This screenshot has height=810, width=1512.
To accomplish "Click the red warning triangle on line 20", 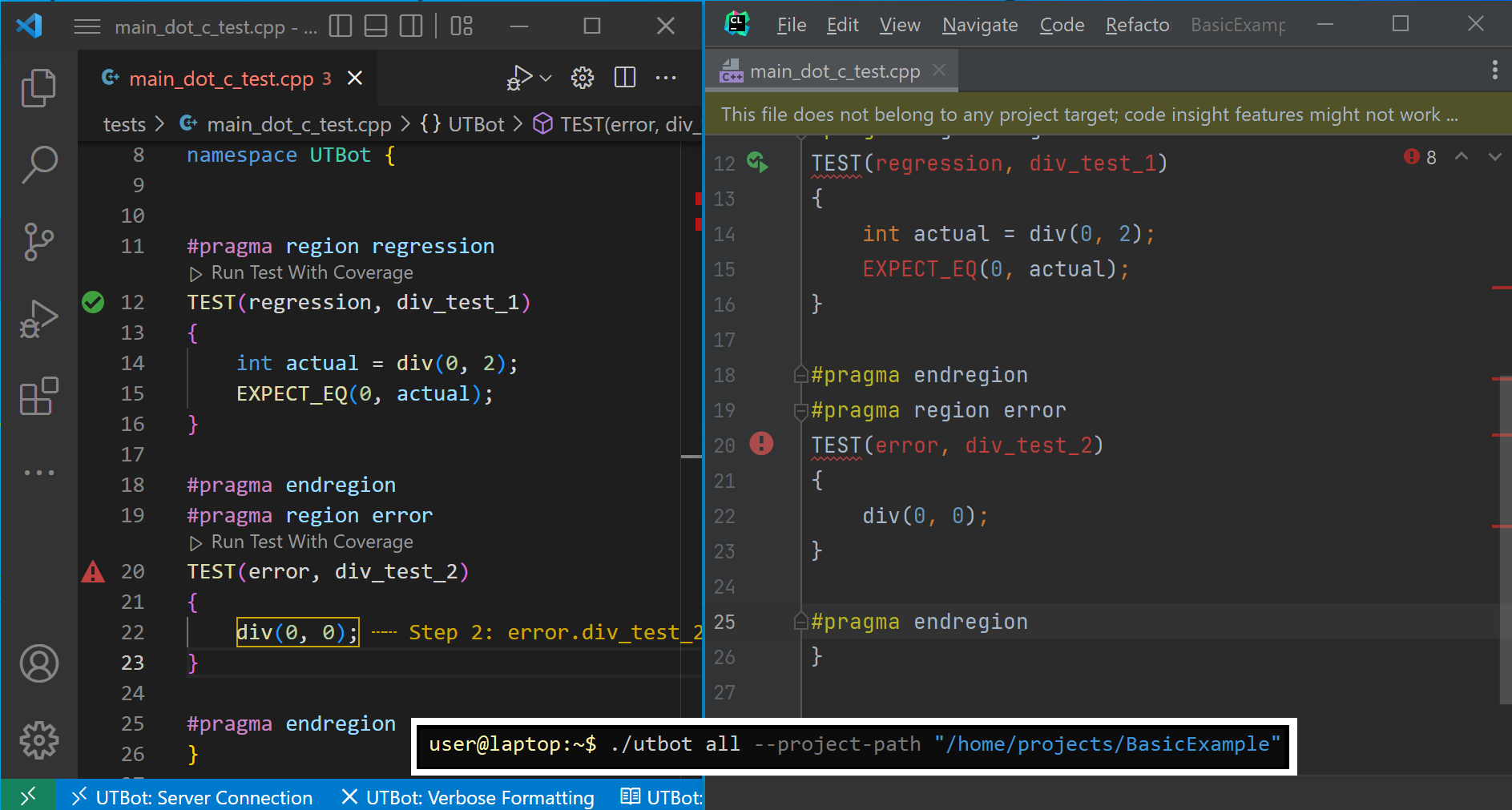I will pyautogui.click(x=93, y=571).
